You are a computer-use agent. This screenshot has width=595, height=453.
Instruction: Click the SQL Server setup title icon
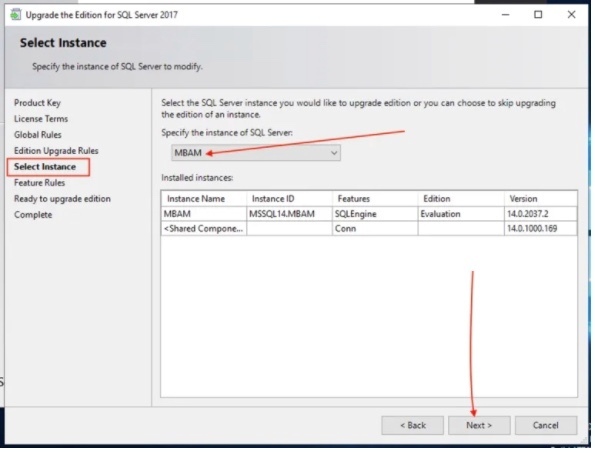tap(16, 14)
